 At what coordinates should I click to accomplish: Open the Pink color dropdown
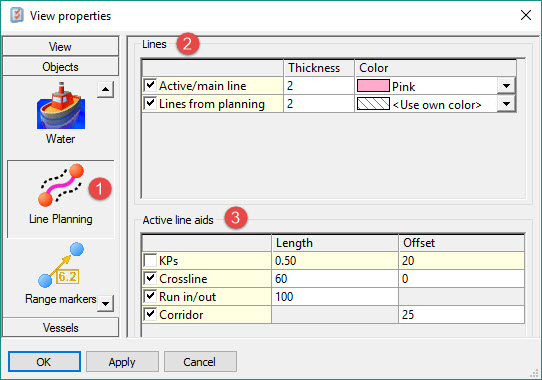click(x=506, y=86)
